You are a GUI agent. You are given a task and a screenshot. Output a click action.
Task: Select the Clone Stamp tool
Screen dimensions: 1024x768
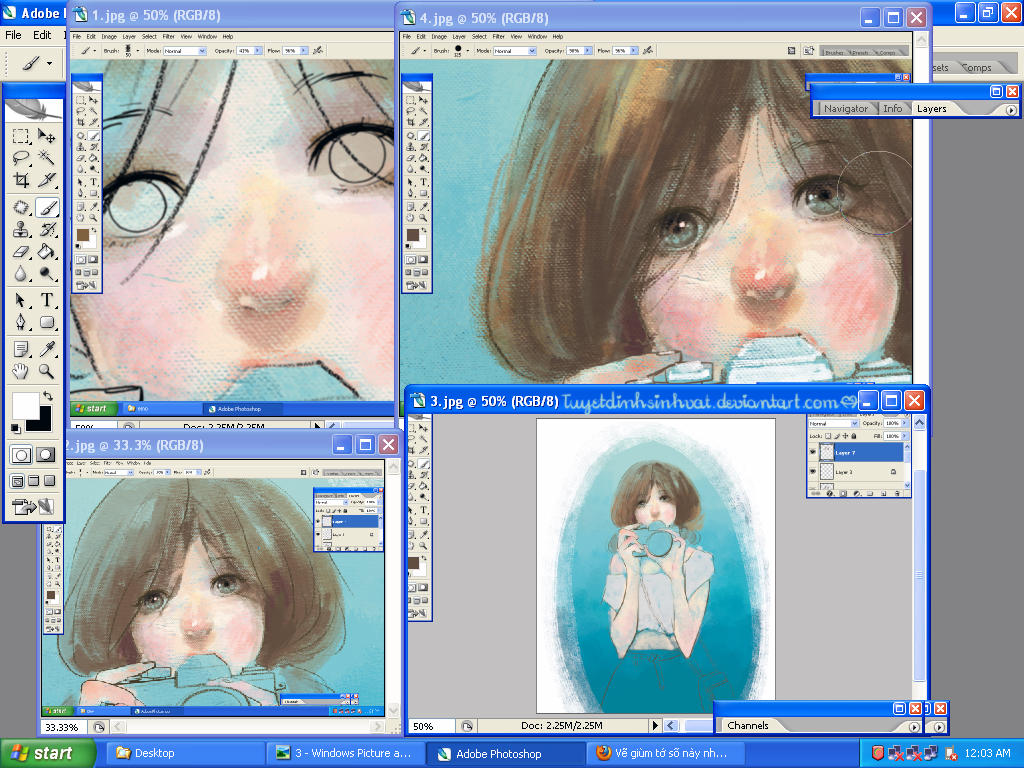[20, 230]
